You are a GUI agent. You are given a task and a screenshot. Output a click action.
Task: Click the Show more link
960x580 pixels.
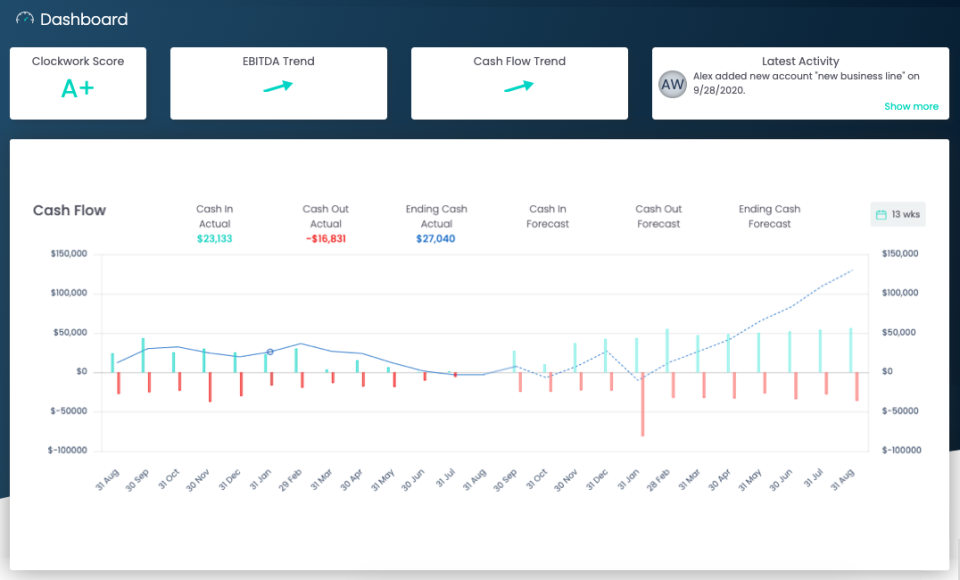911,106
